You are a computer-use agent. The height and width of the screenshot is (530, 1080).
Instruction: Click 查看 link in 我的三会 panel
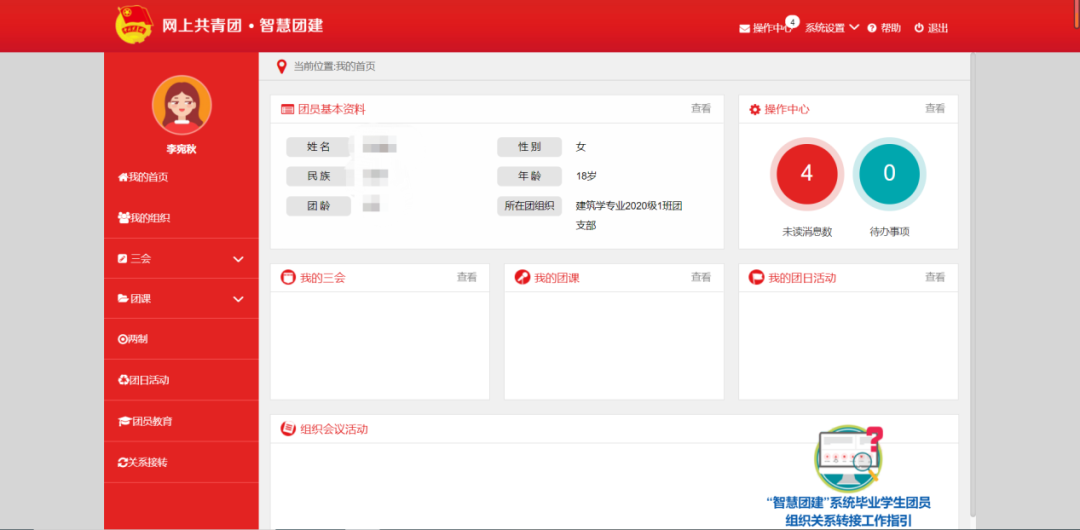tap(467, 277)
